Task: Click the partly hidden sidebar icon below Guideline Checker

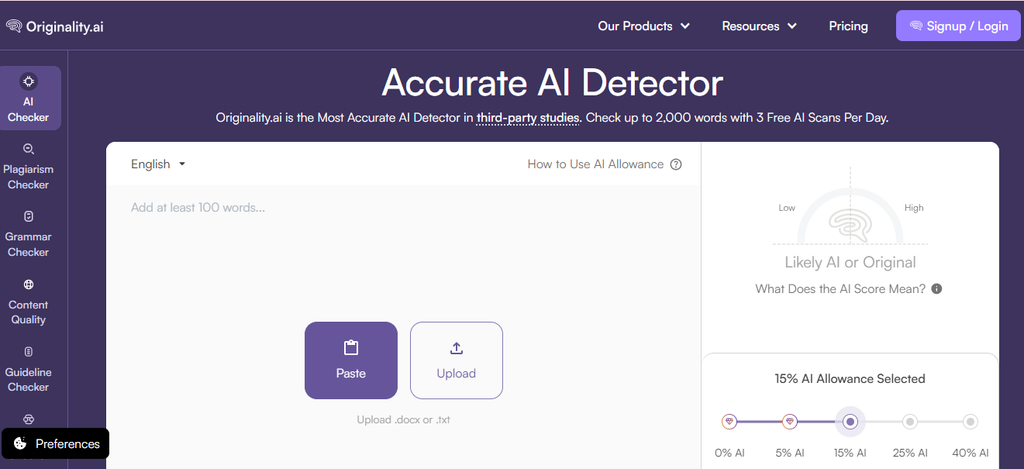Action: point(28,419)
